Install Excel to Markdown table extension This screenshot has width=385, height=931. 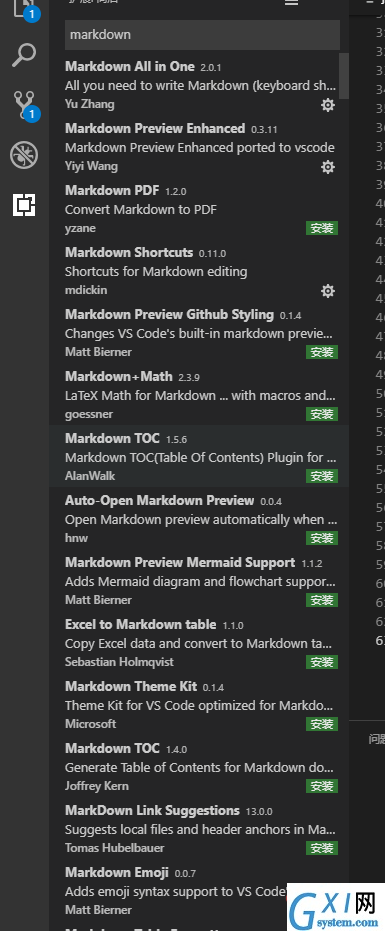pyautogui.click(x=322, y=662)
